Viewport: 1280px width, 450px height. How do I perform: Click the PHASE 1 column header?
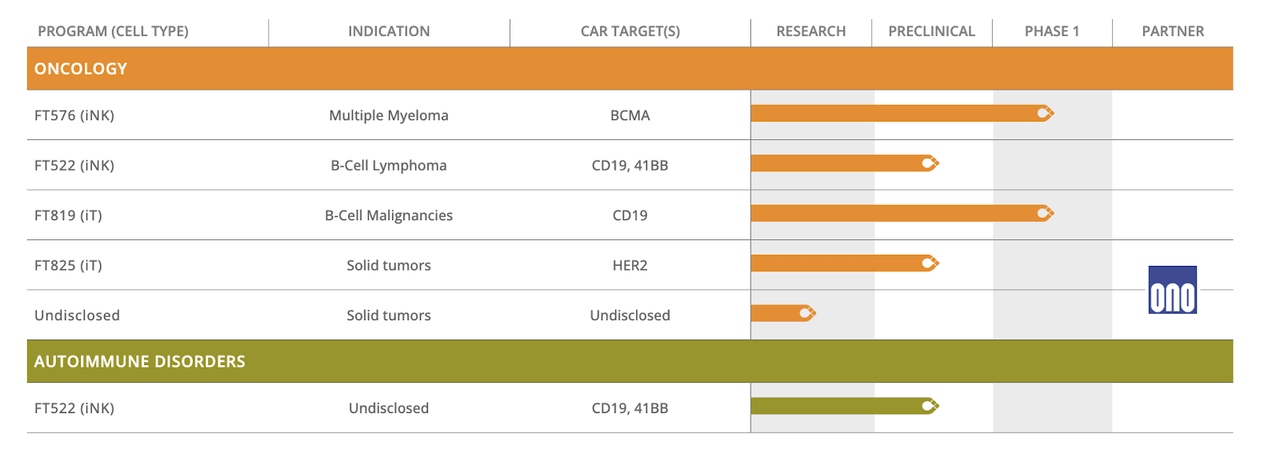tap(1052, 31)
